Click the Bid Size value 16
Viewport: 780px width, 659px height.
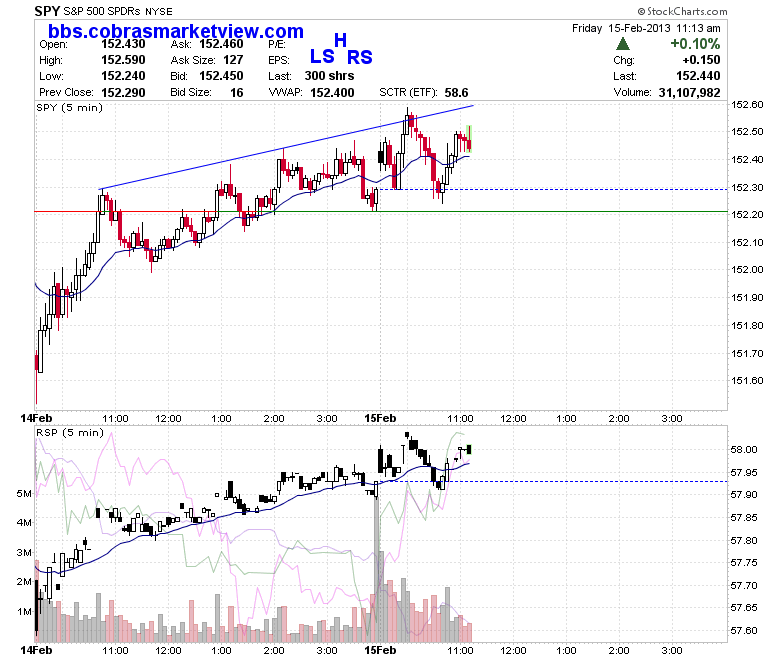[x=237, y=93]
